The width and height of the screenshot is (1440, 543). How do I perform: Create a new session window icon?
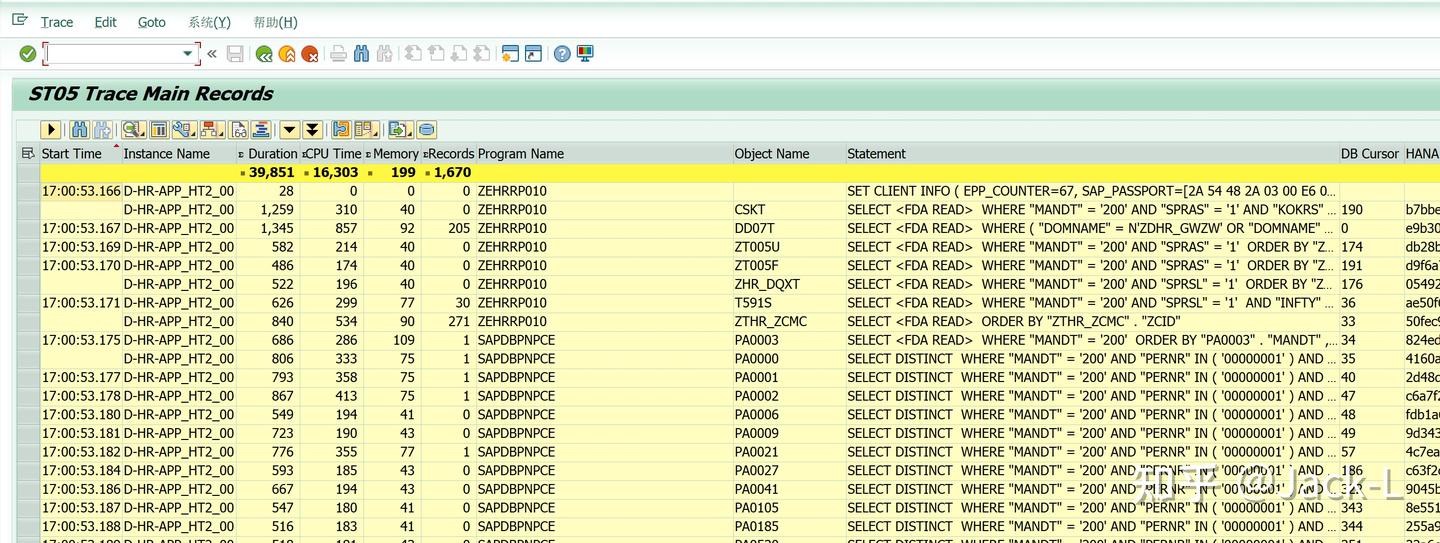click(510, 54)
